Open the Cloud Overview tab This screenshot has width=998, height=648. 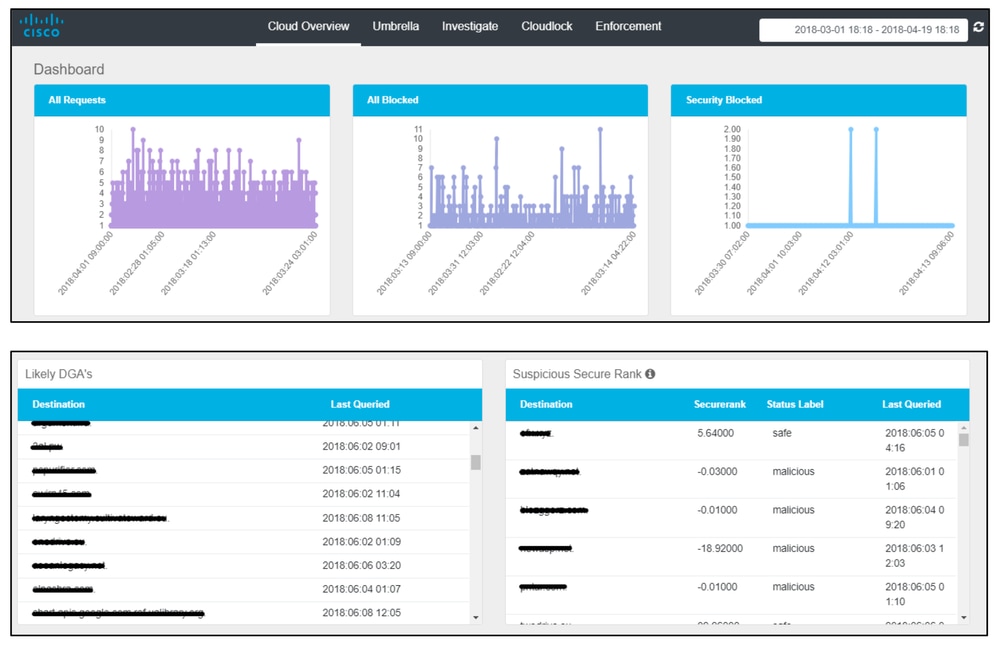pos(308,26)
